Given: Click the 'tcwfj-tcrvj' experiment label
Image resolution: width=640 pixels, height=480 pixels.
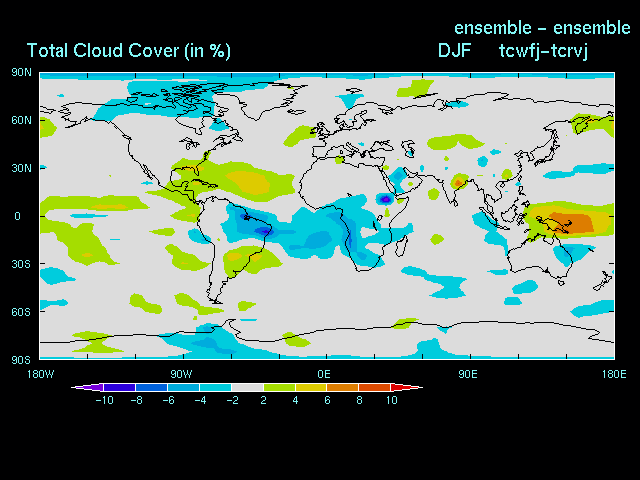Looking at the screenshot, I should [543, 51].
